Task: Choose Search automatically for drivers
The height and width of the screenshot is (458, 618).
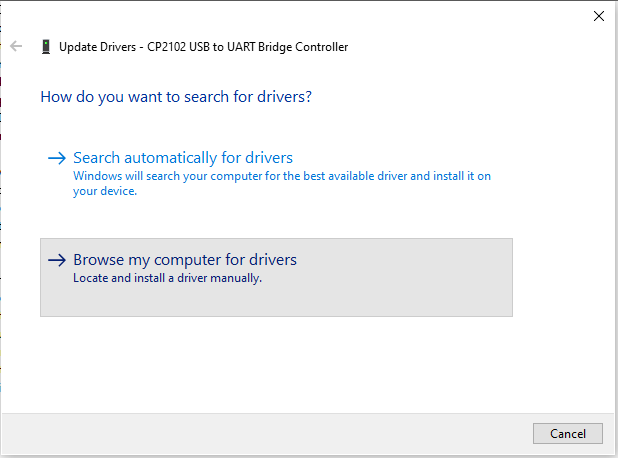Action: (183, 158)
